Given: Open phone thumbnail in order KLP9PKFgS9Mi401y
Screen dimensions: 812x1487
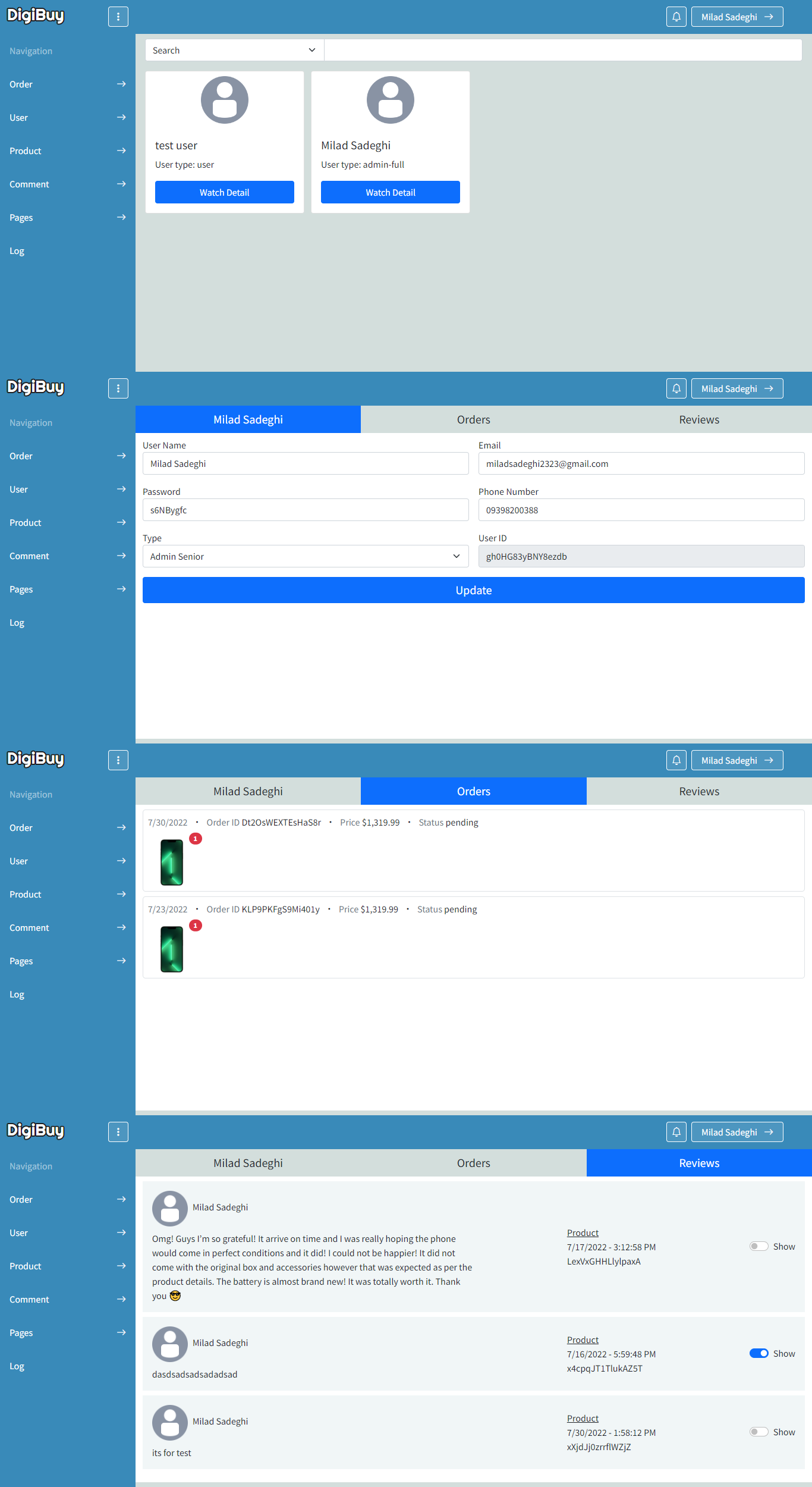Looking at the screenshot, I should [x=172, y=949].
